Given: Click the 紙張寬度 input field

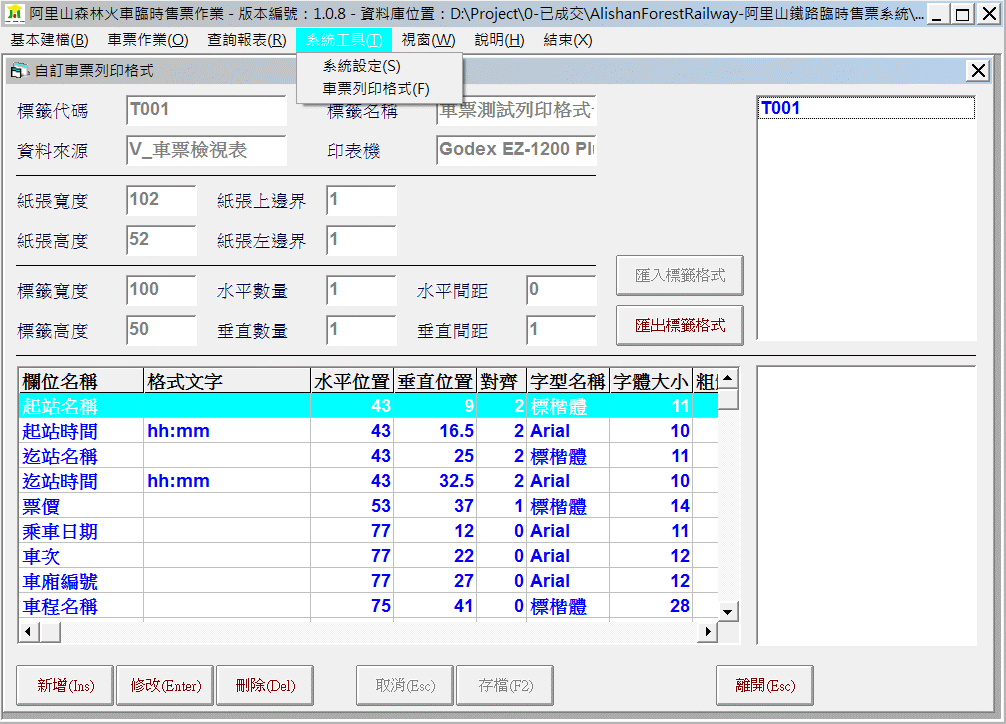Looking at the screenshot, I should coord(161,200).
